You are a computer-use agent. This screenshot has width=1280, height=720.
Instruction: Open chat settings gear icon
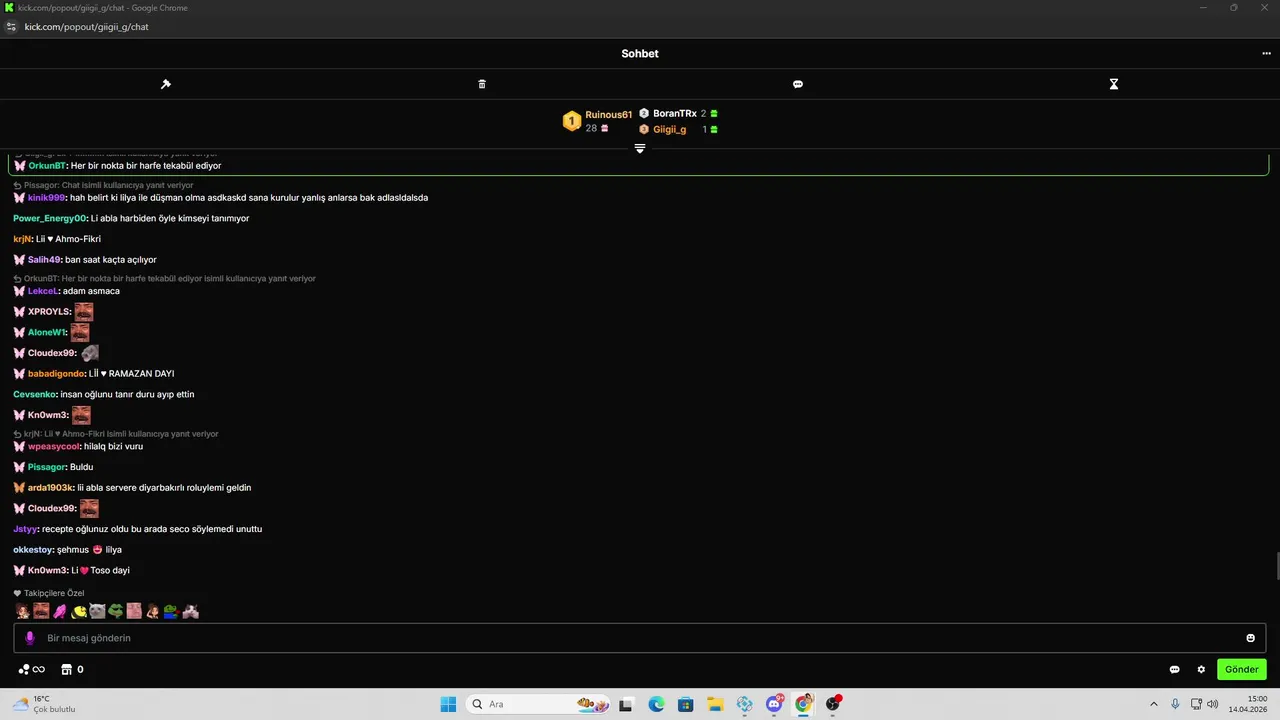pyautogui.click(x=1202, y=670)
